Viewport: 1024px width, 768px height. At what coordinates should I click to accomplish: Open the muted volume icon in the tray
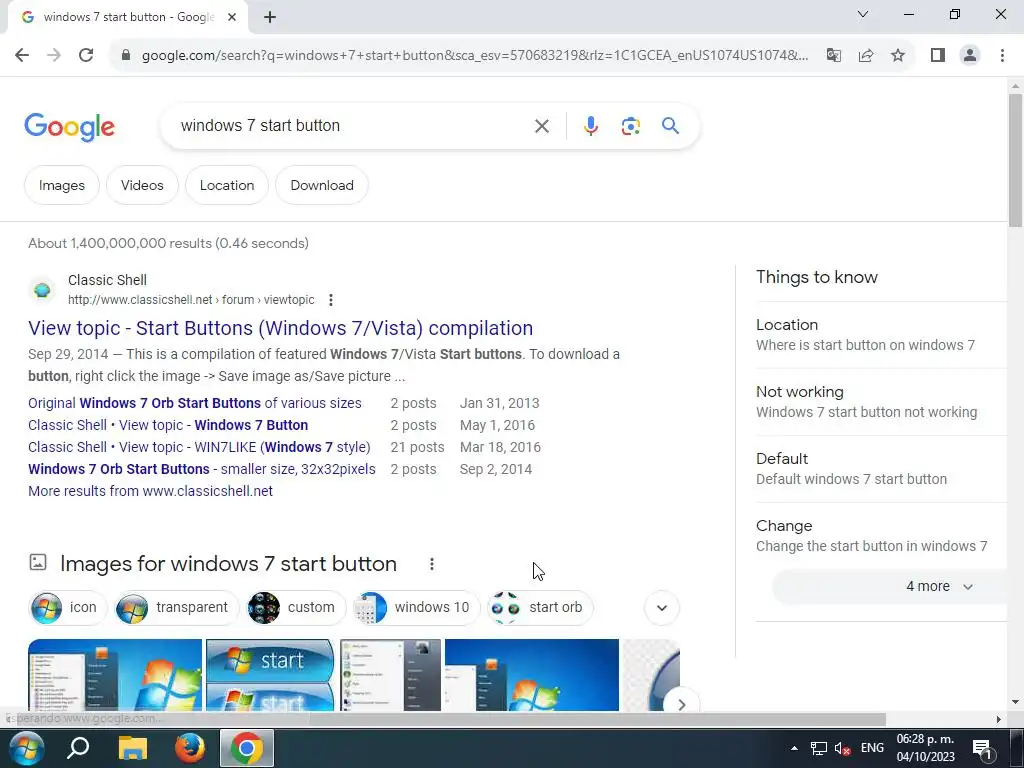click(x=842, y=749)
